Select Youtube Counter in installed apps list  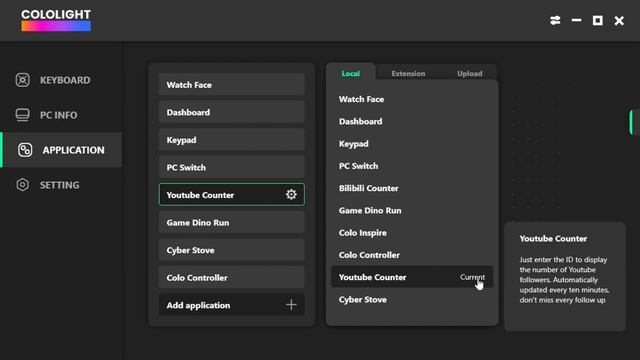click(x=231, y=195)
